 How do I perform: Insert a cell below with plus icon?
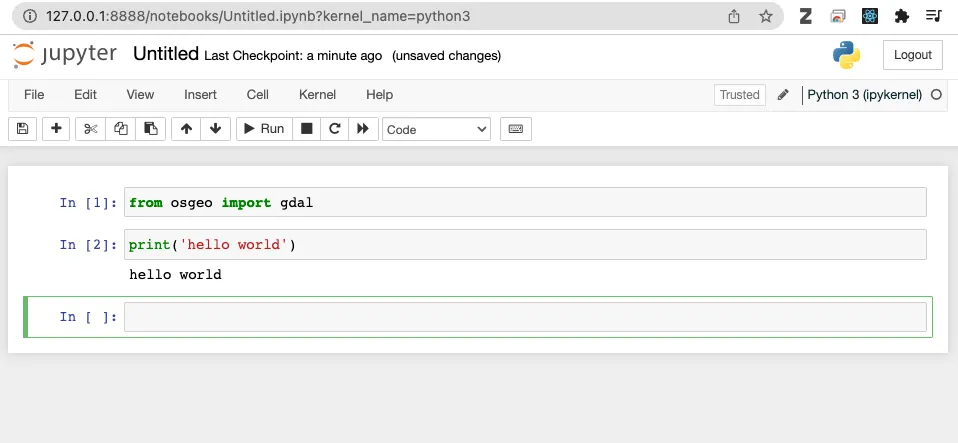56,129
